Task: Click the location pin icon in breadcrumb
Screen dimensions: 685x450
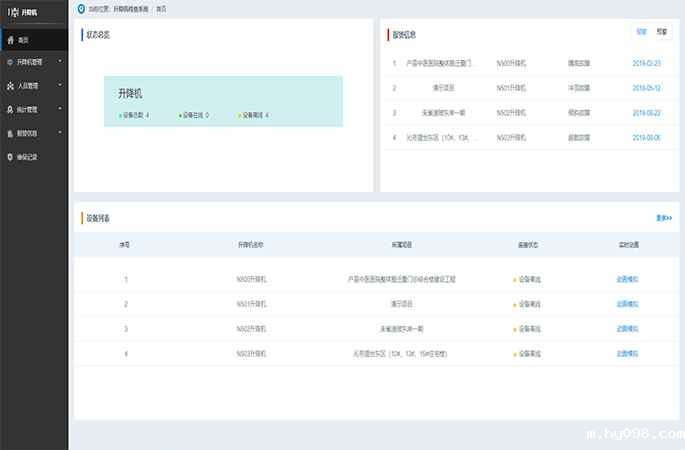Action: pyautogui.click(x=81, y=8)
